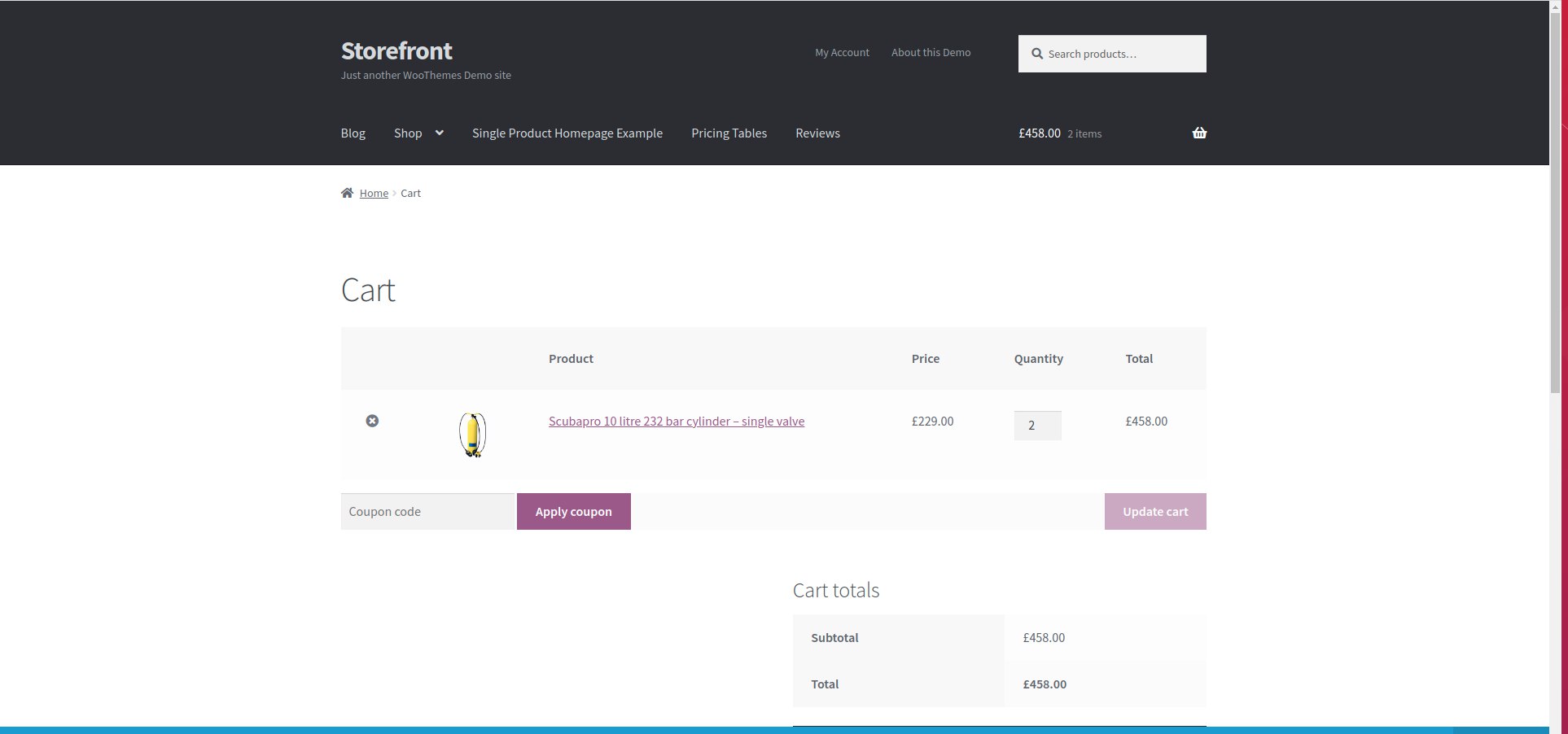Viewport: 1568px width, 734px height.
Task: Open the Blog menu item
Action: pos(353,133)
